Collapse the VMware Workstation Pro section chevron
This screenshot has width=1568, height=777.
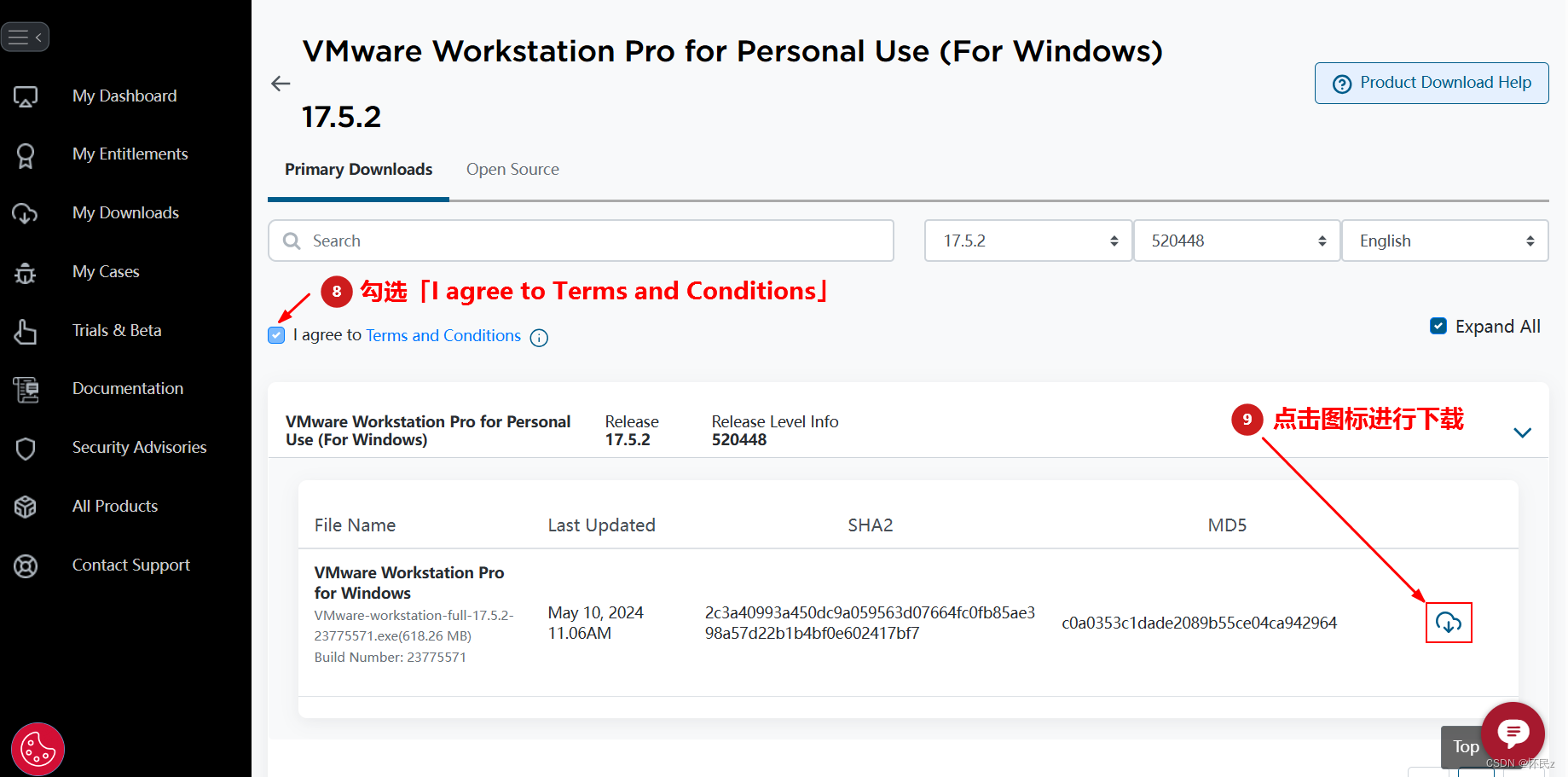click(x=1522, y=432)
